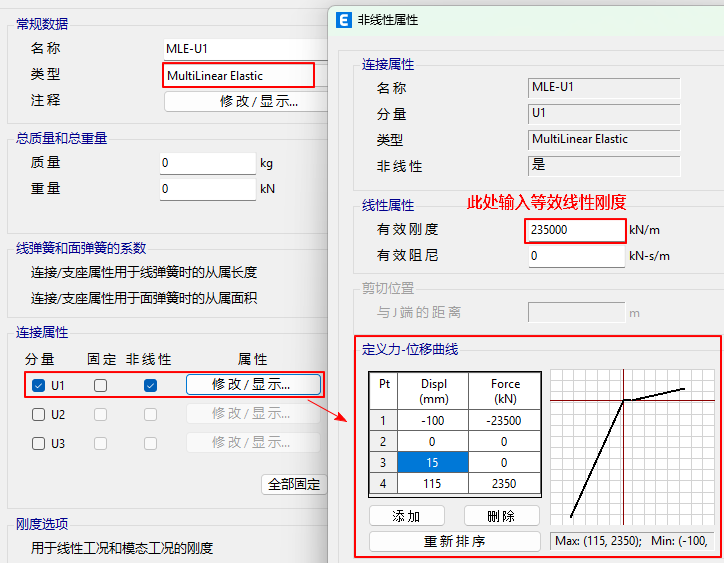Select the Displ cell with value 115
Image resolution: width=724 pixels, height=563 pixels.
click(433, 484)
